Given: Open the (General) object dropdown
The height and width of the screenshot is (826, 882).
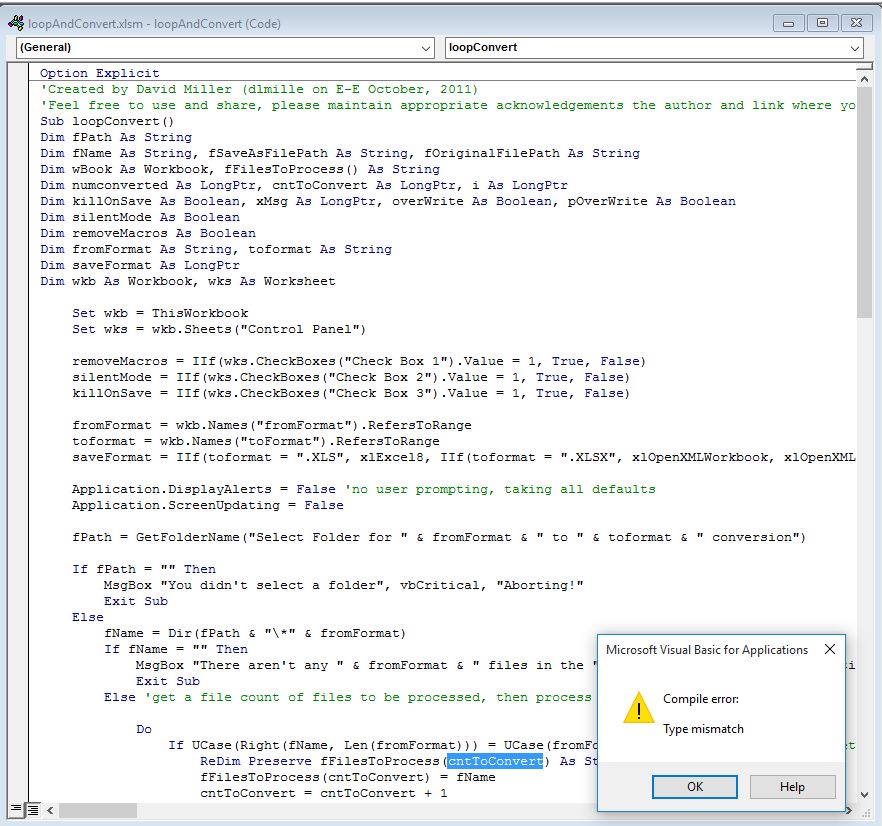Looking at the screenshot, I should click(x=426, y=48).
